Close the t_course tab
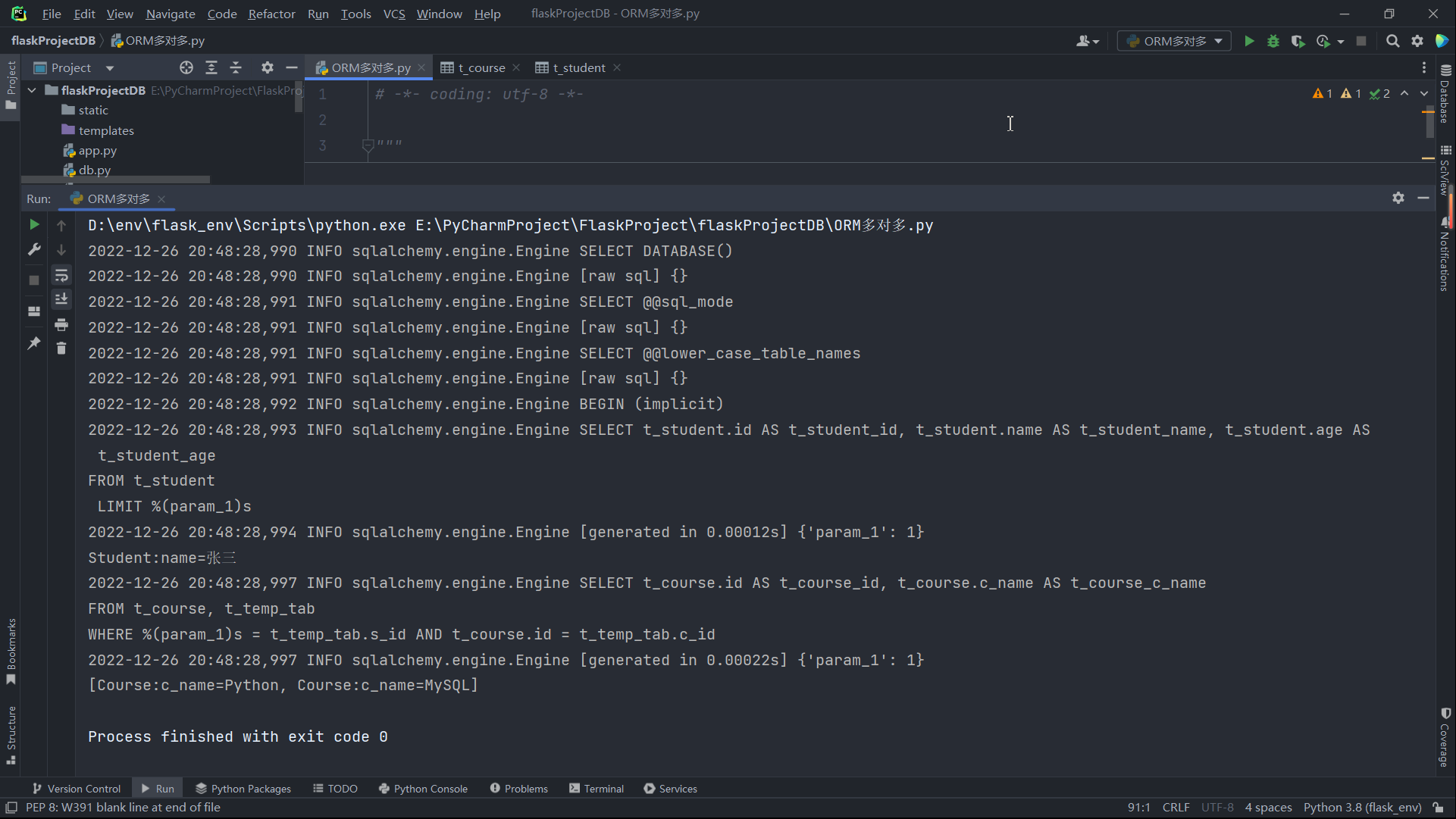Viewport: 1456px width, 819px height. 516,67
